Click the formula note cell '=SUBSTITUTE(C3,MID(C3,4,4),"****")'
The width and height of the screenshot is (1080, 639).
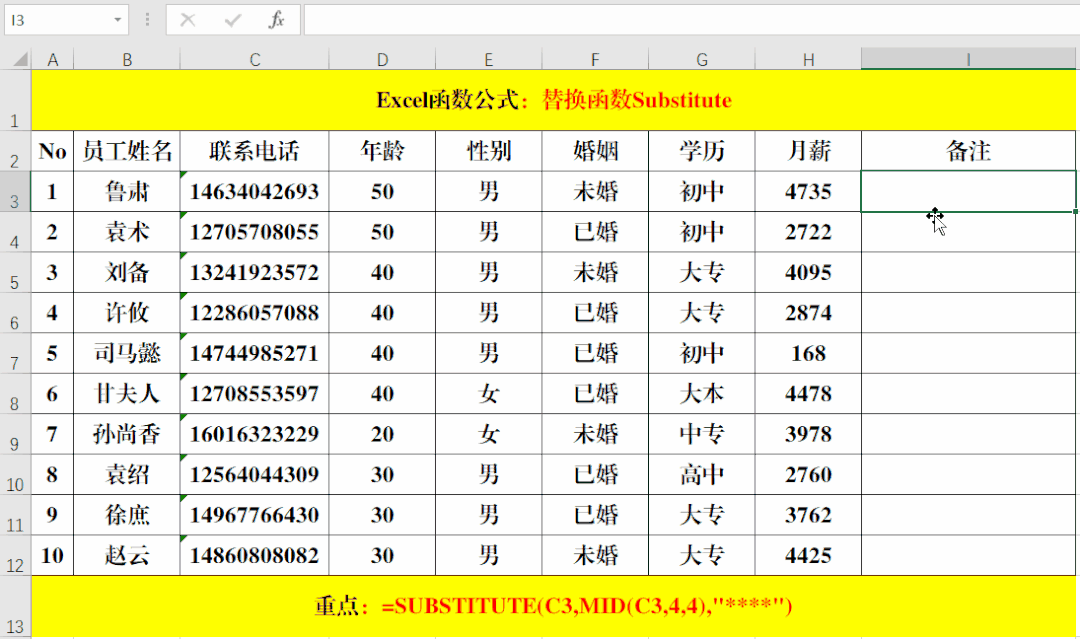(553, 607)
